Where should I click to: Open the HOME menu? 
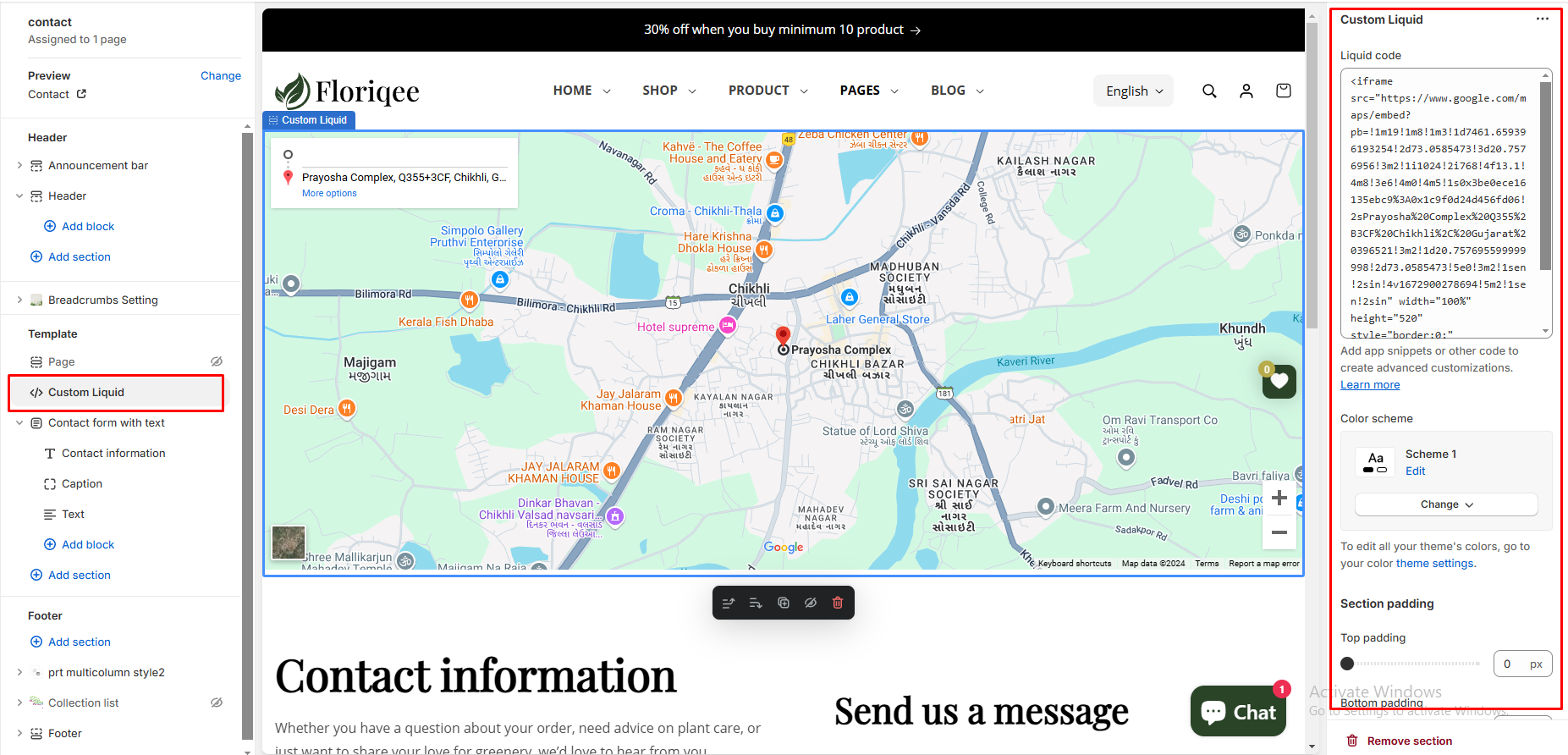(x=581, y=91)
